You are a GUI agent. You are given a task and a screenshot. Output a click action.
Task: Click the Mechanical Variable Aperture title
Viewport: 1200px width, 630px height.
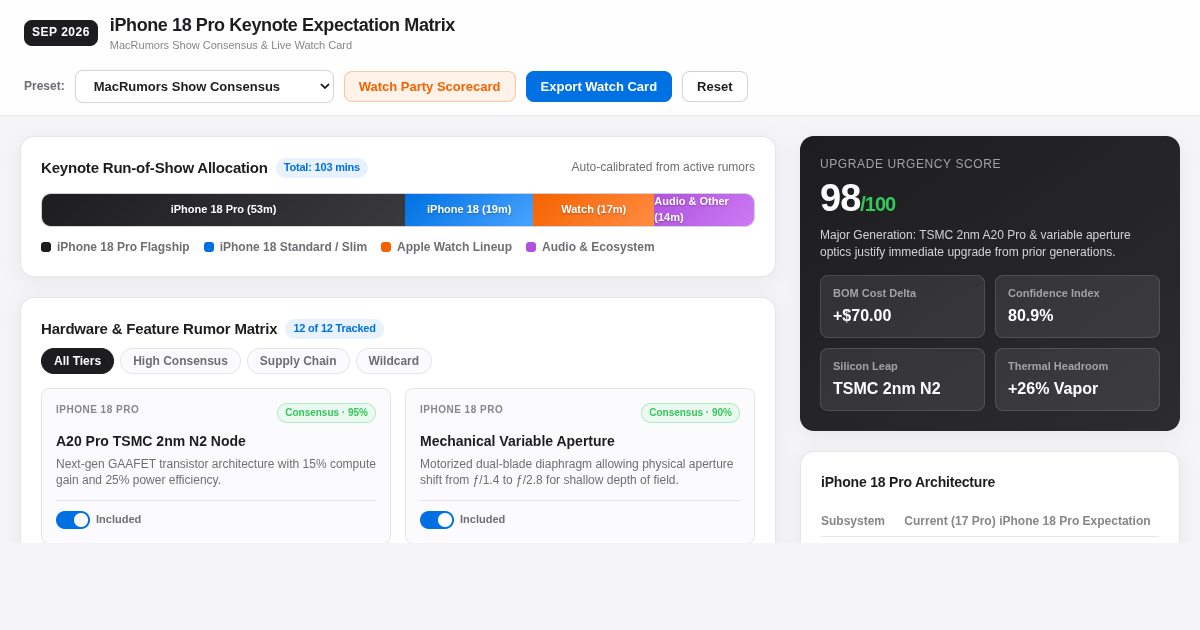(x=517, y=441)
